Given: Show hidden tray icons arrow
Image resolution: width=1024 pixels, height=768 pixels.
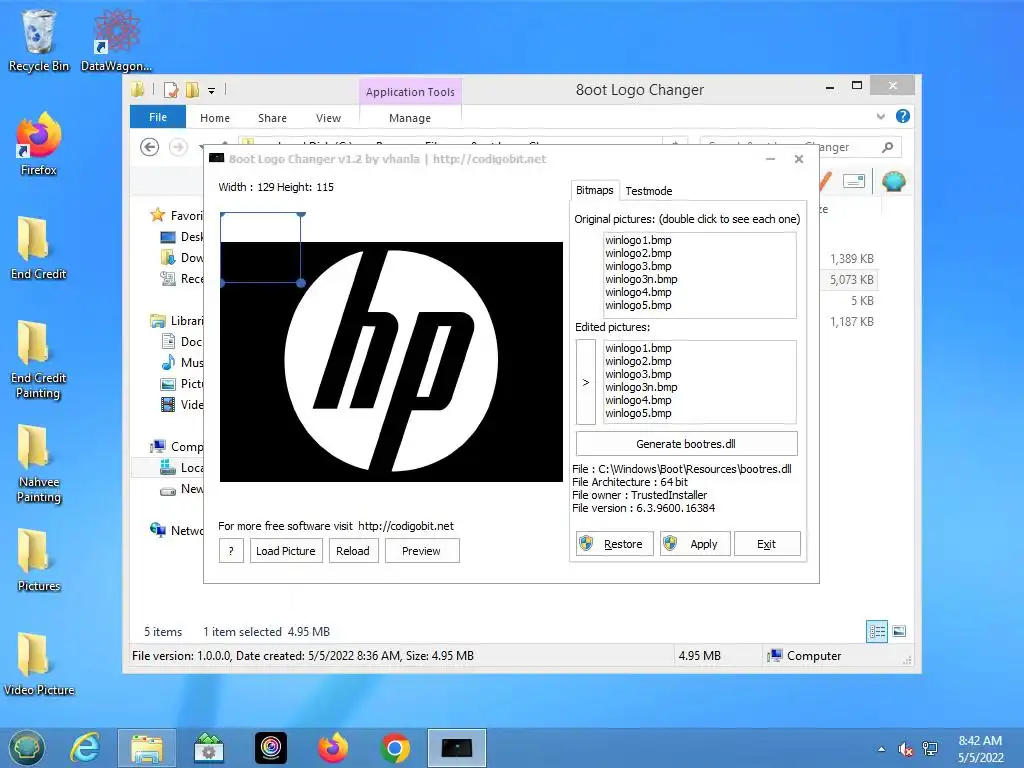Looking at the screenshot, I should point(882,749).
